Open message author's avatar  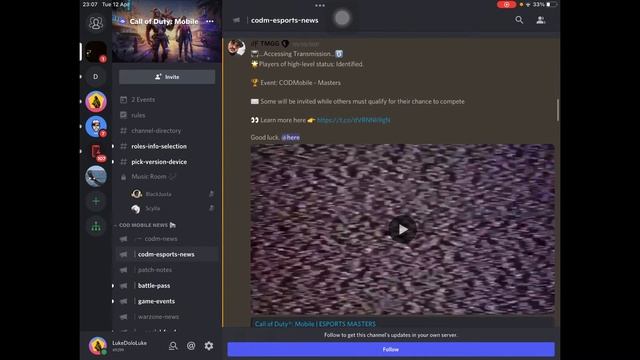(237, 48)
